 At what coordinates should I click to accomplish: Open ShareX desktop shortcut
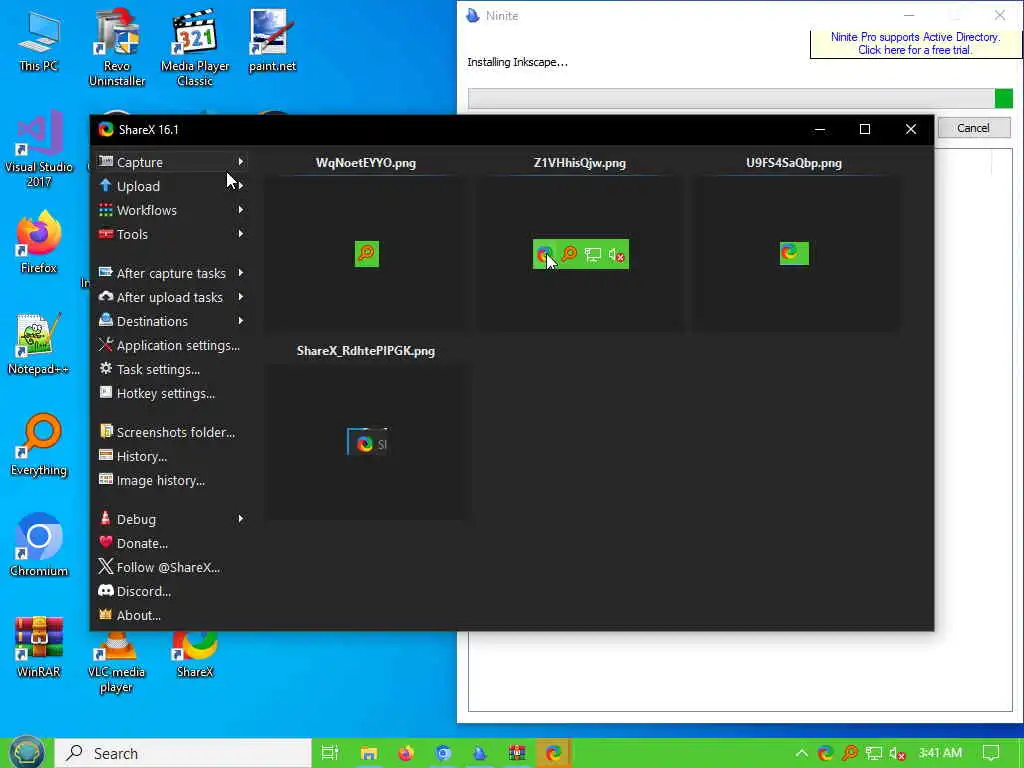(x=195, y=655)
